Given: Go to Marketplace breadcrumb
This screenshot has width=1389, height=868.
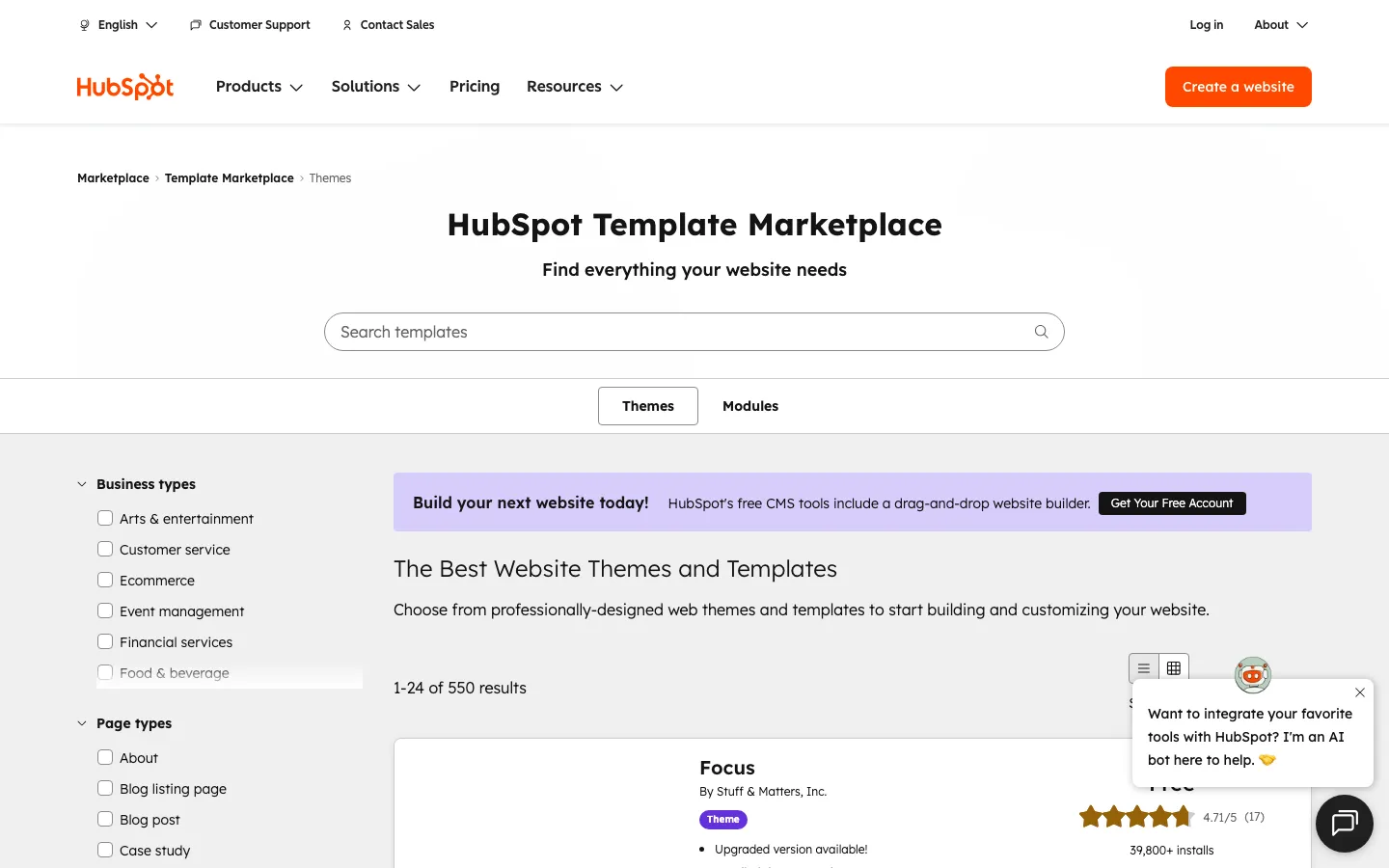Looking at the screenshot, I should 113,178.
